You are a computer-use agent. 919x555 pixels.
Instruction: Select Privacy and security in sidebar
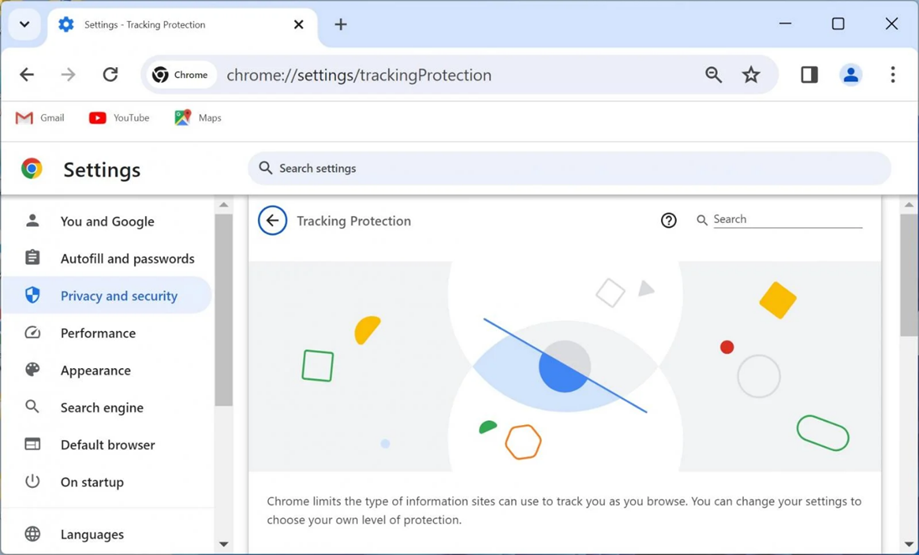(118, 296)
